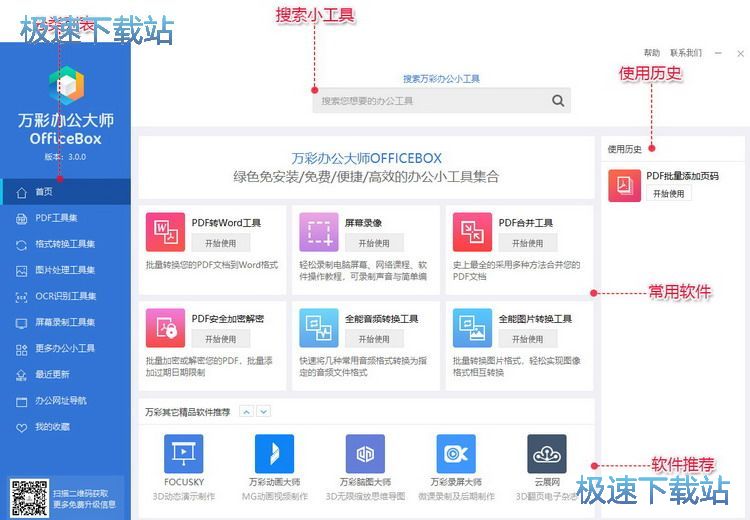This screenshot has height=520, width=750.
Task: Open the 格式转换工具集 menu item
Action: point(66,244)
